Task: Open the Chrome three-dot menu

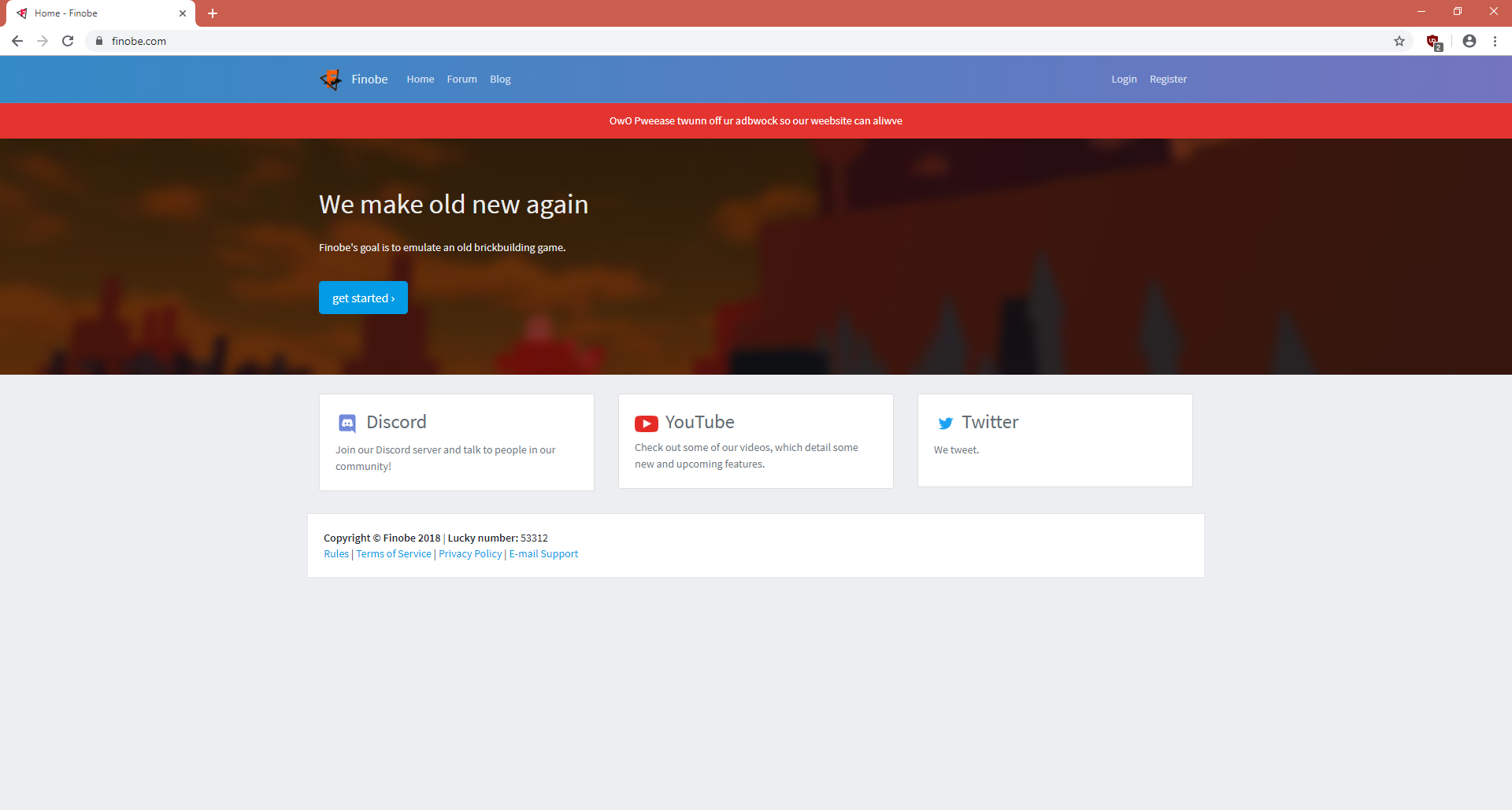Action: (1495, 41)
